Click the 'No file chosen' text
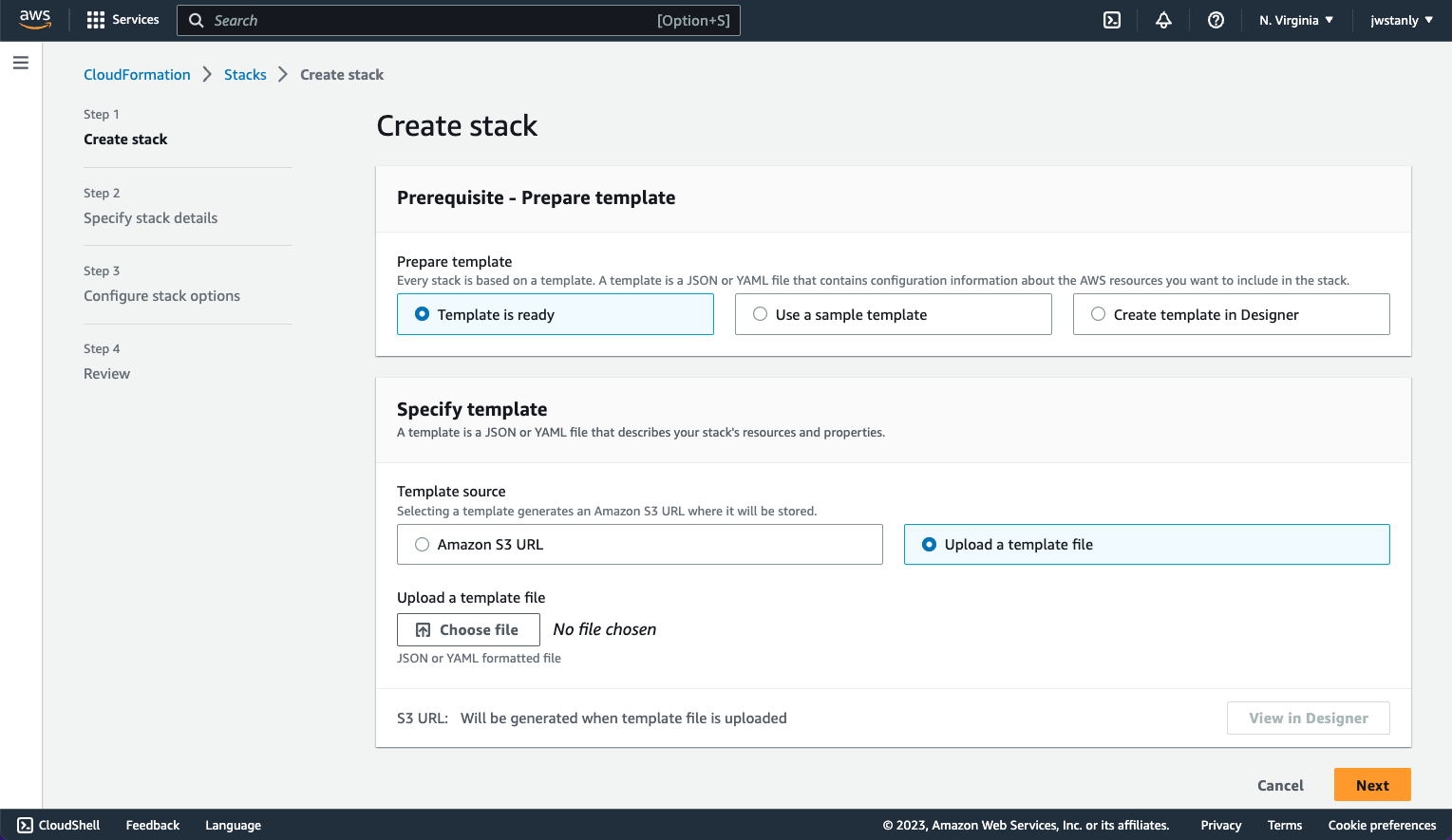 click(605, 629)
